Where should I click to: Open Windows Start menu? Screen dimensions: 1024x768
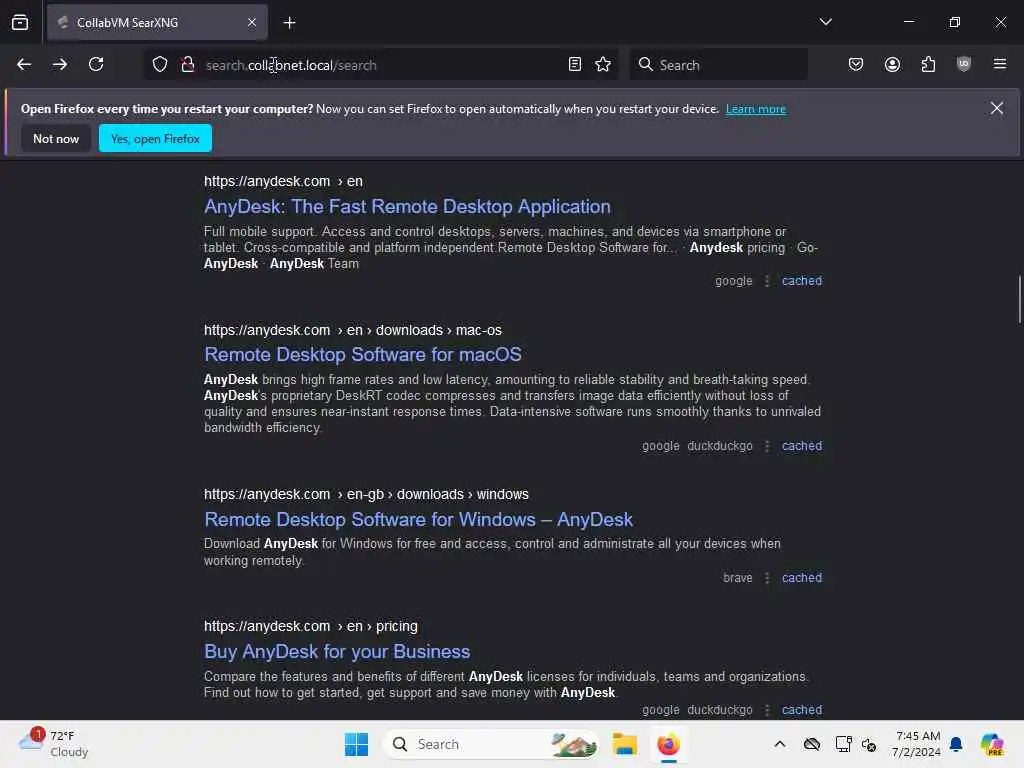tap(356, 744)
